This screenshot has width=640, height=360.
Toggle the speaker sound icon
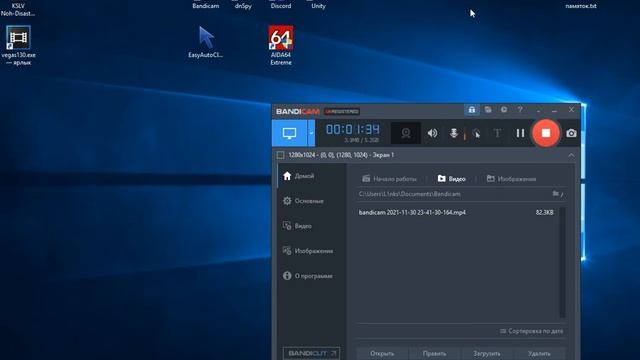(x=432, y=133)
